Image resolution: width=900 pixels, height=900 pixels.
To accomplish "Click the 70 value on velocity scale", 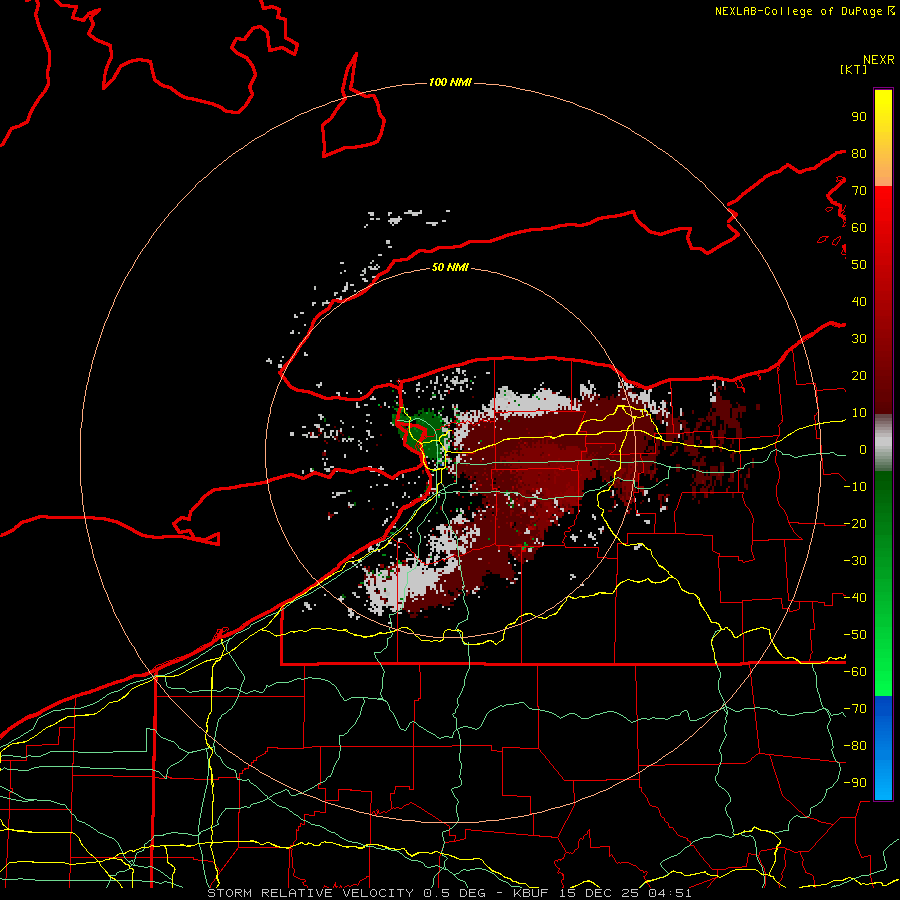I will click(x=859, y=191).
